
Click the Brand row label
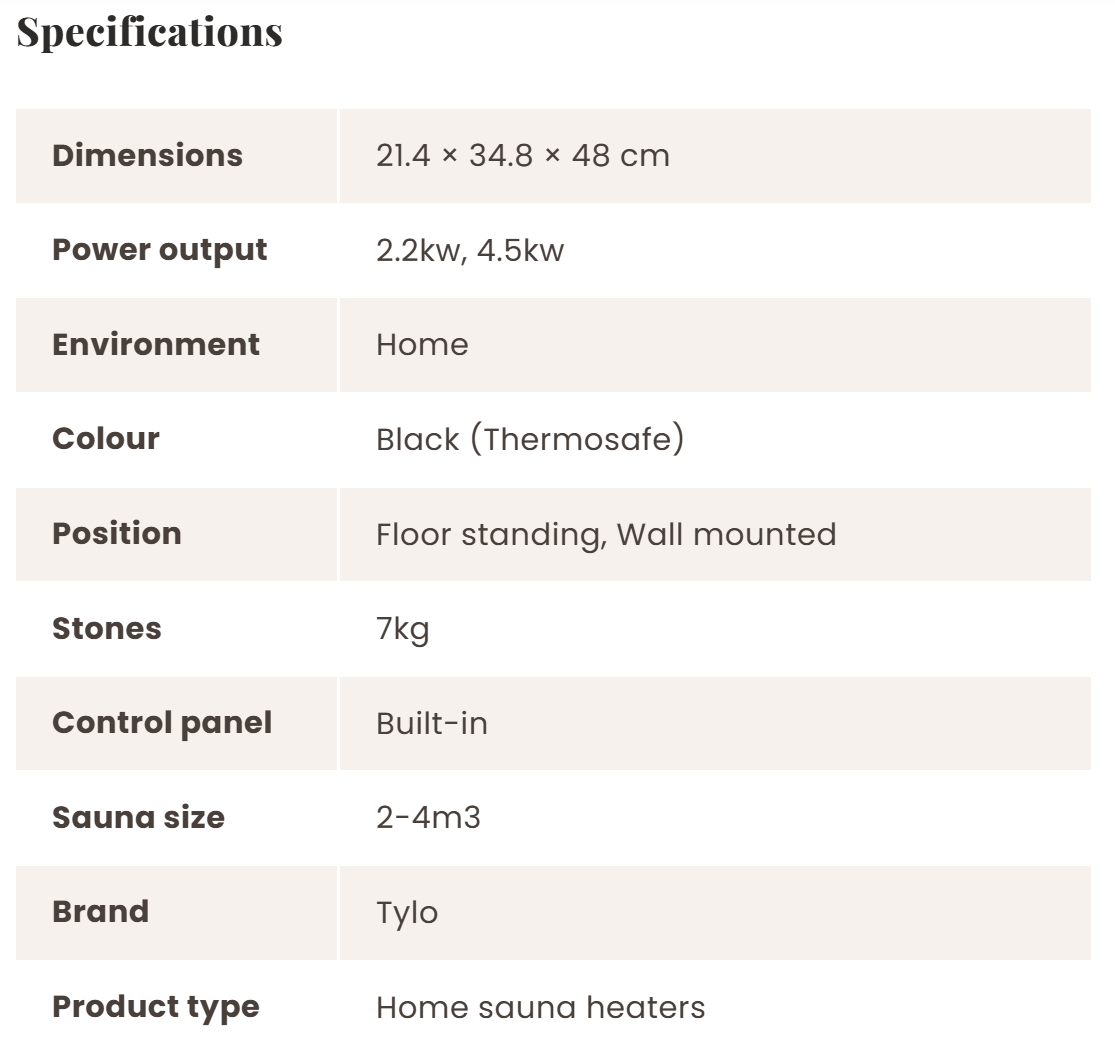[100, 912]
